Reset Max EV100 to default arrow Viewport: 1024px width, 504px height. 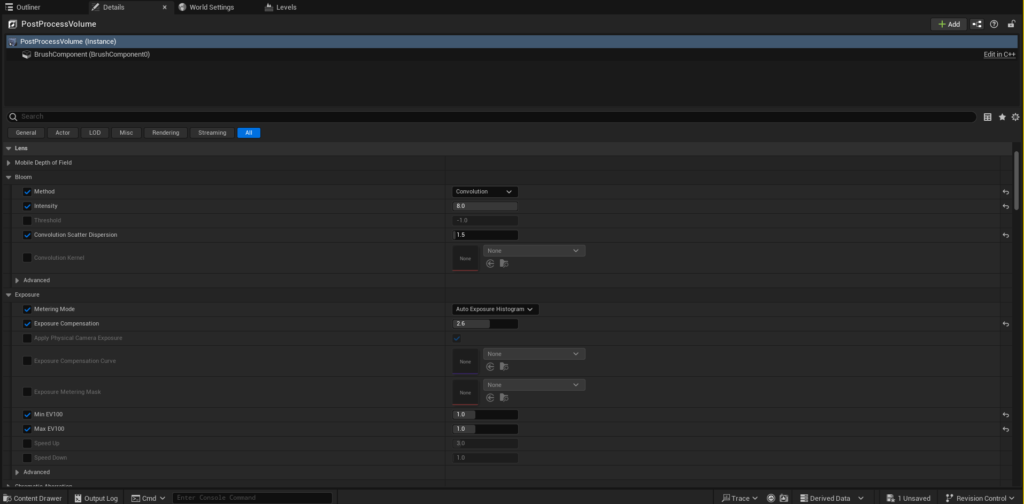tap(1006, 429)
